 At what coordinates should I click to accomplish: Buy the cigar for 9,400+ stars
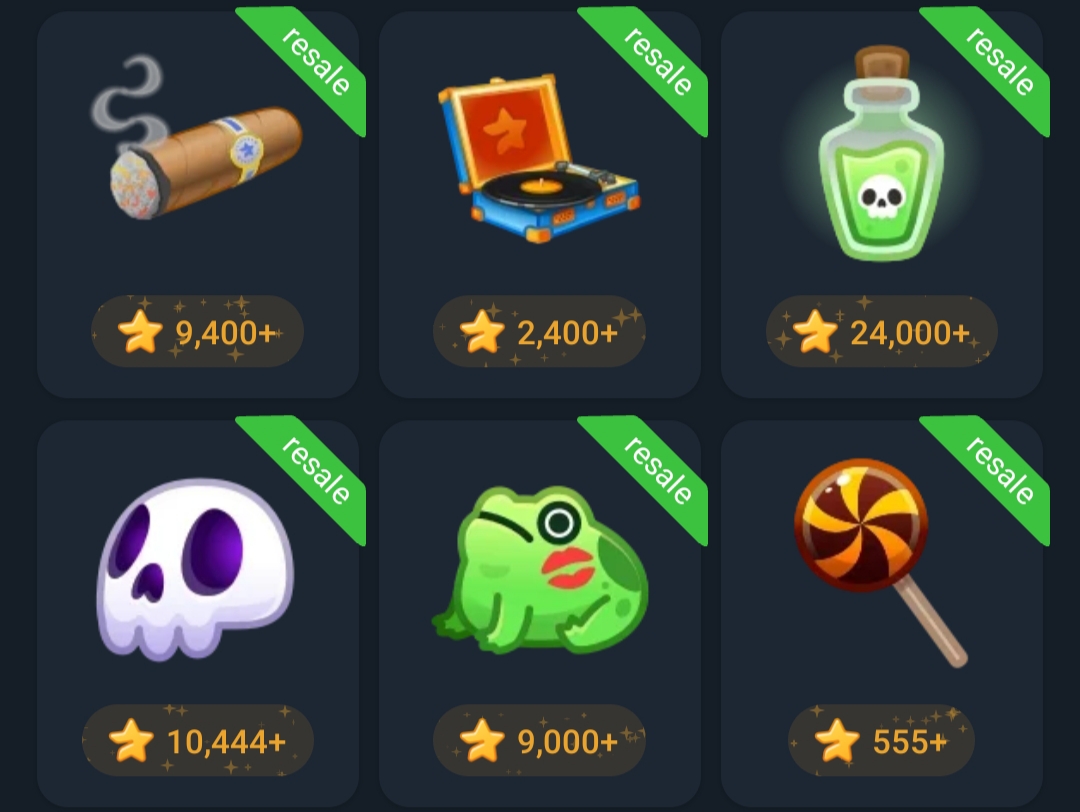tap(198, 331)
